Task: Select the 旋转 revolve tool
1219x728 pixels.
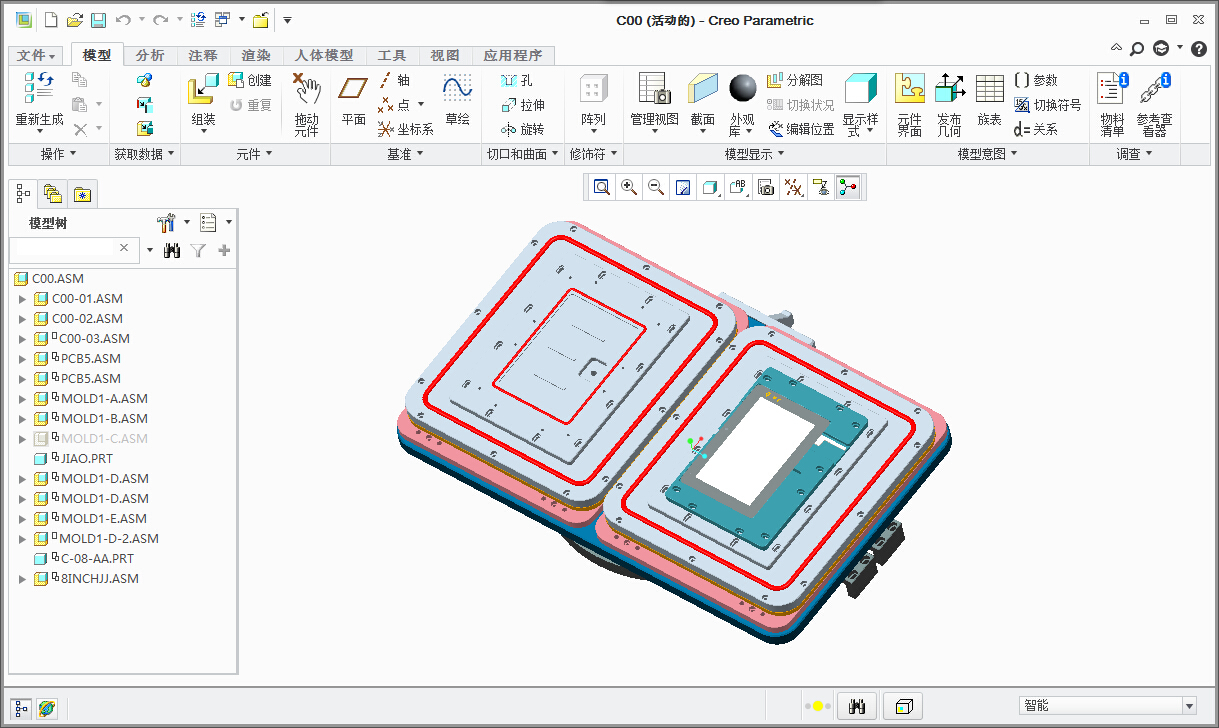Action: (x=522, y=129)
